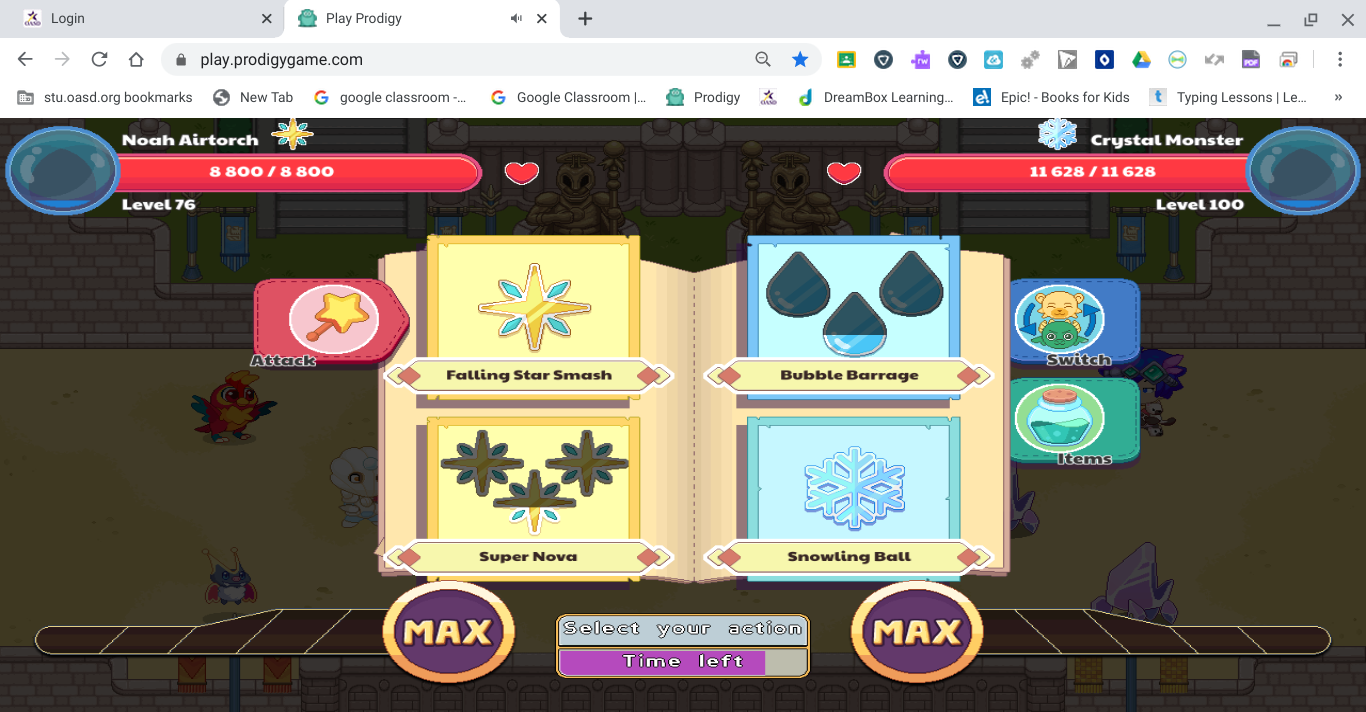1366x712 pixels.
Task: Click the Time left progress bar
Action: click(x=682, y=662)
